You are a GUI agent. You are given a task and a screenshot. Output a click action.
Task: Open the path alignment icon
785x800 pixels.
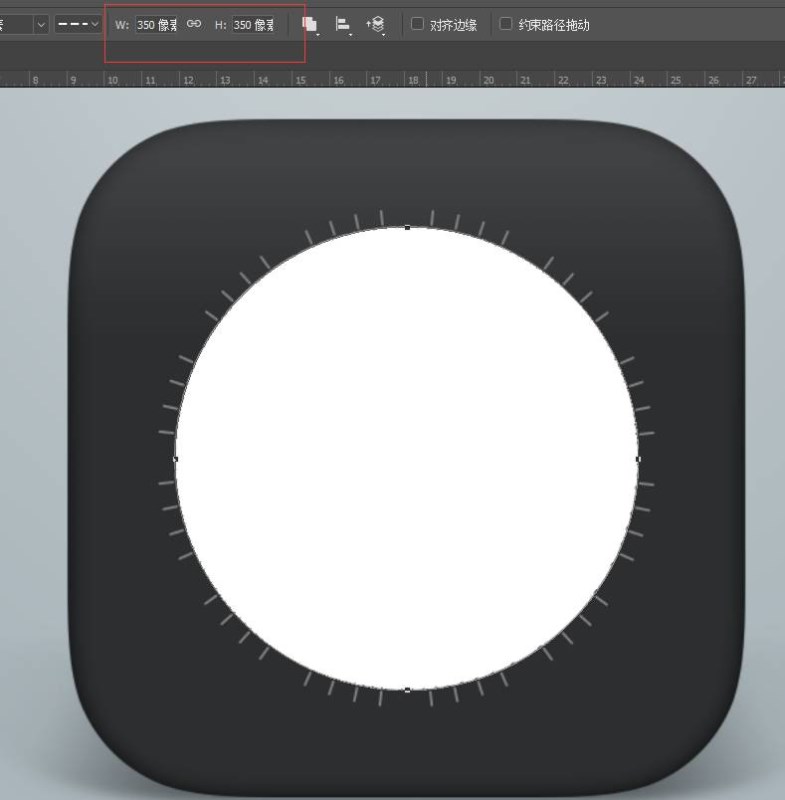(x=343, y=25)
